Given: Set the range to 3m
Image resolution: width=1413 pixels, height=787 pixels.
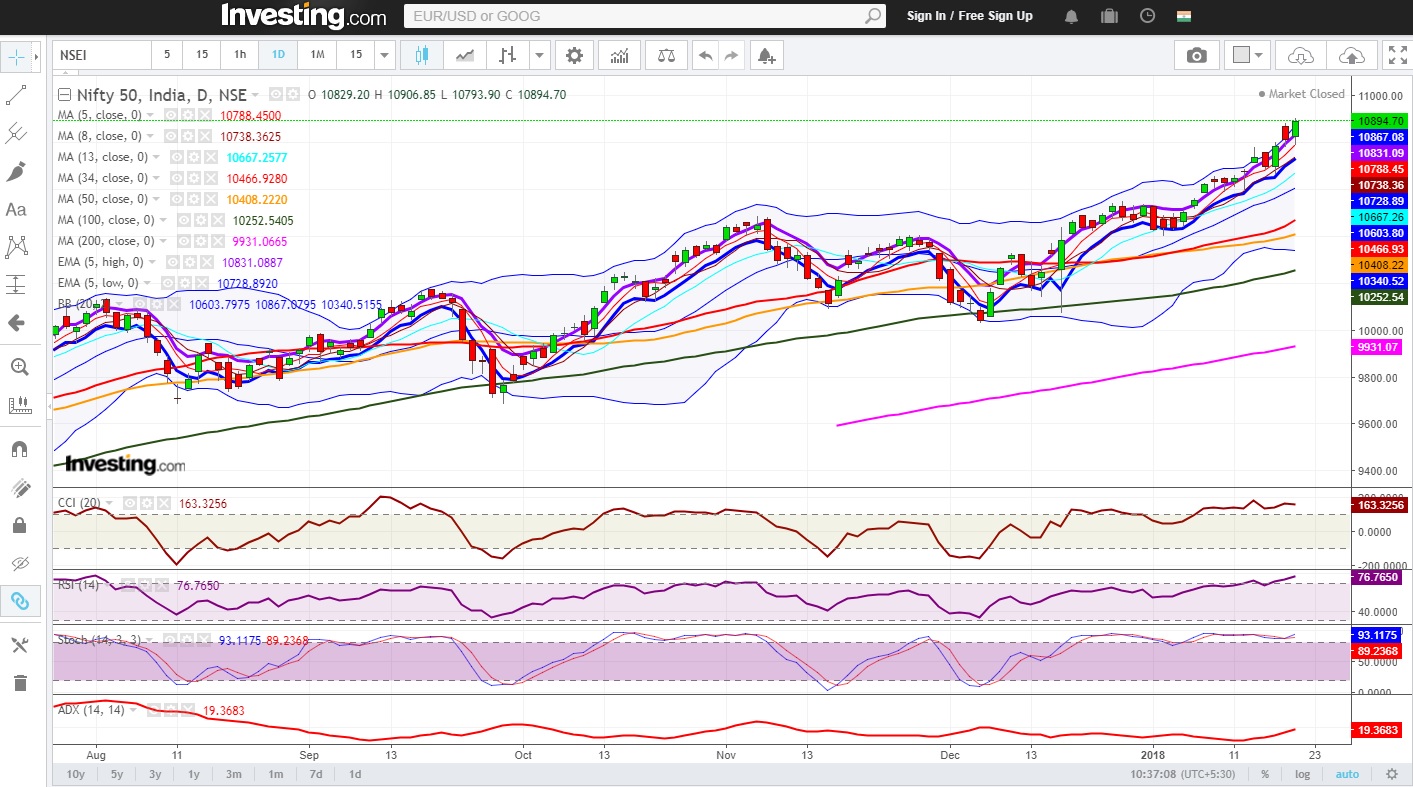Looking at the screenshot, I should click(233, 774).
